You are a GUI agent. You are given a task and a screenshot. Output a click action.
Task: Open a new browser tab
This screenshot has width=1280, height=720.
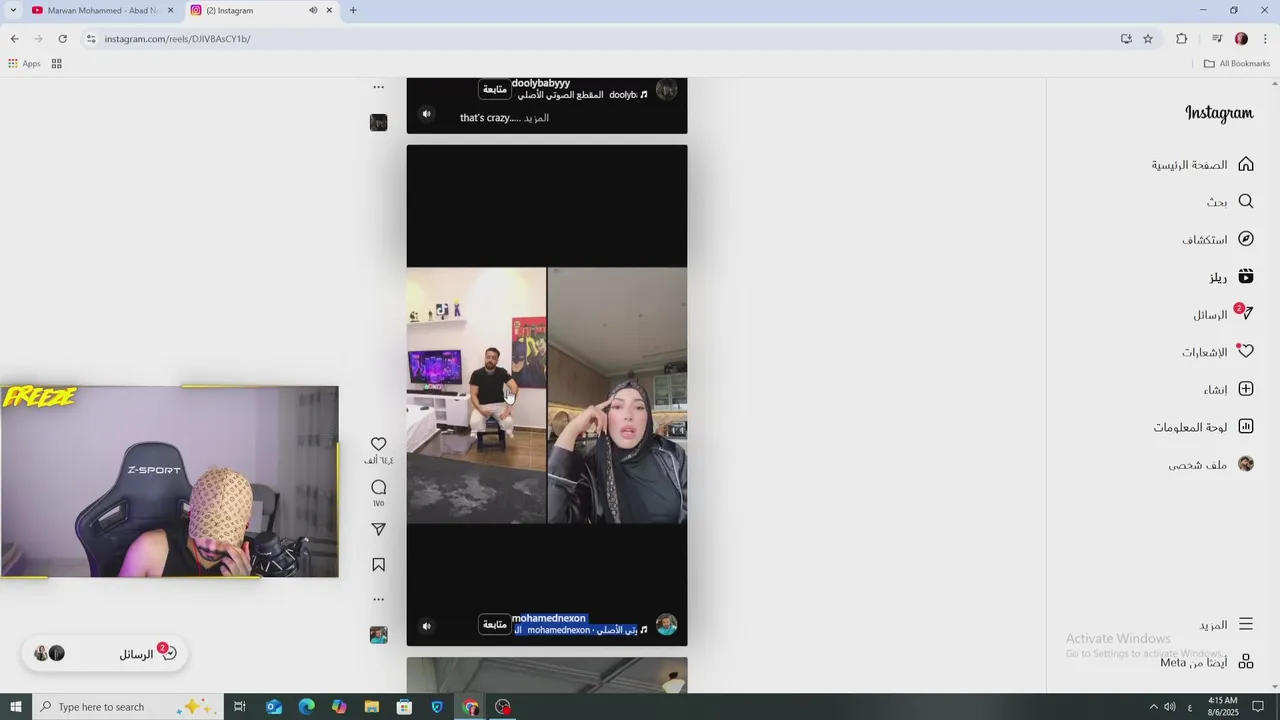click(x=353, y=10)
